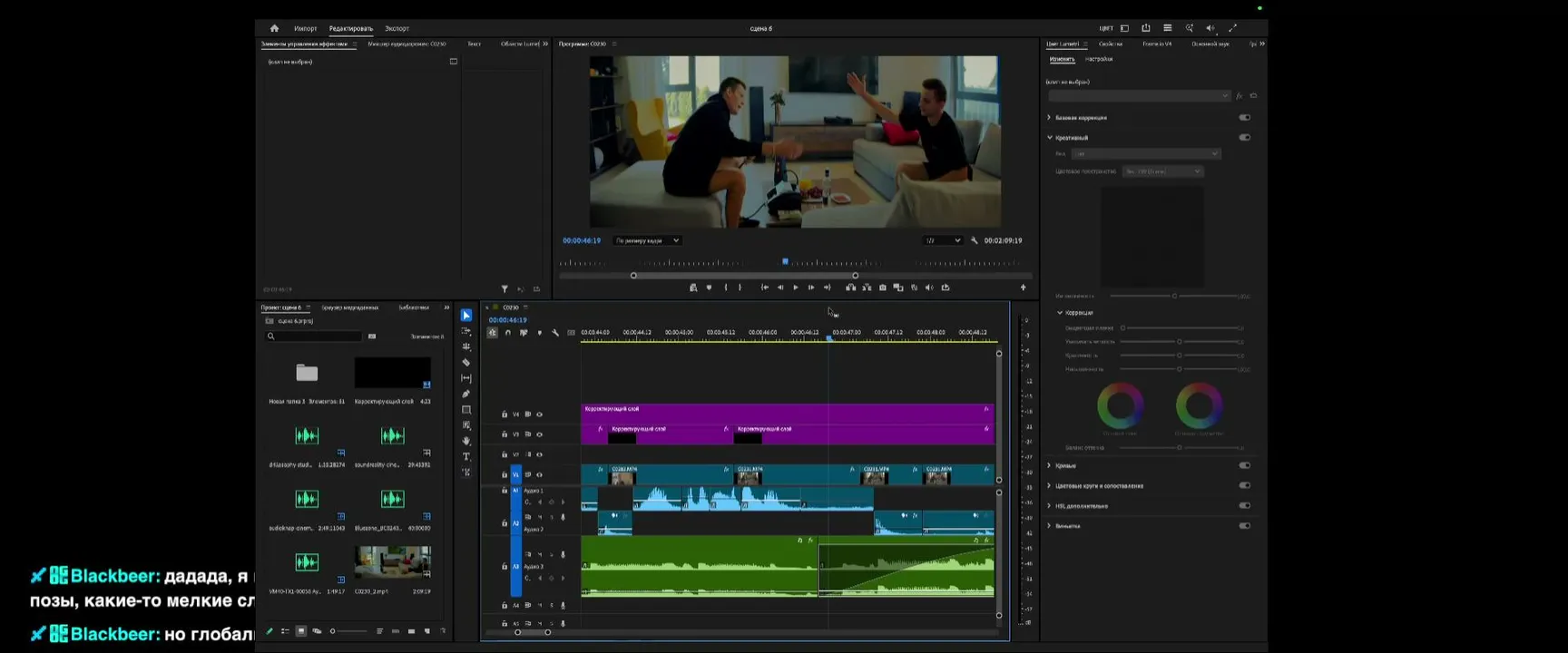This screenshot has width=1568, height=653.
Task: Toggle the Curves section switch
Action: [1244, 465]
